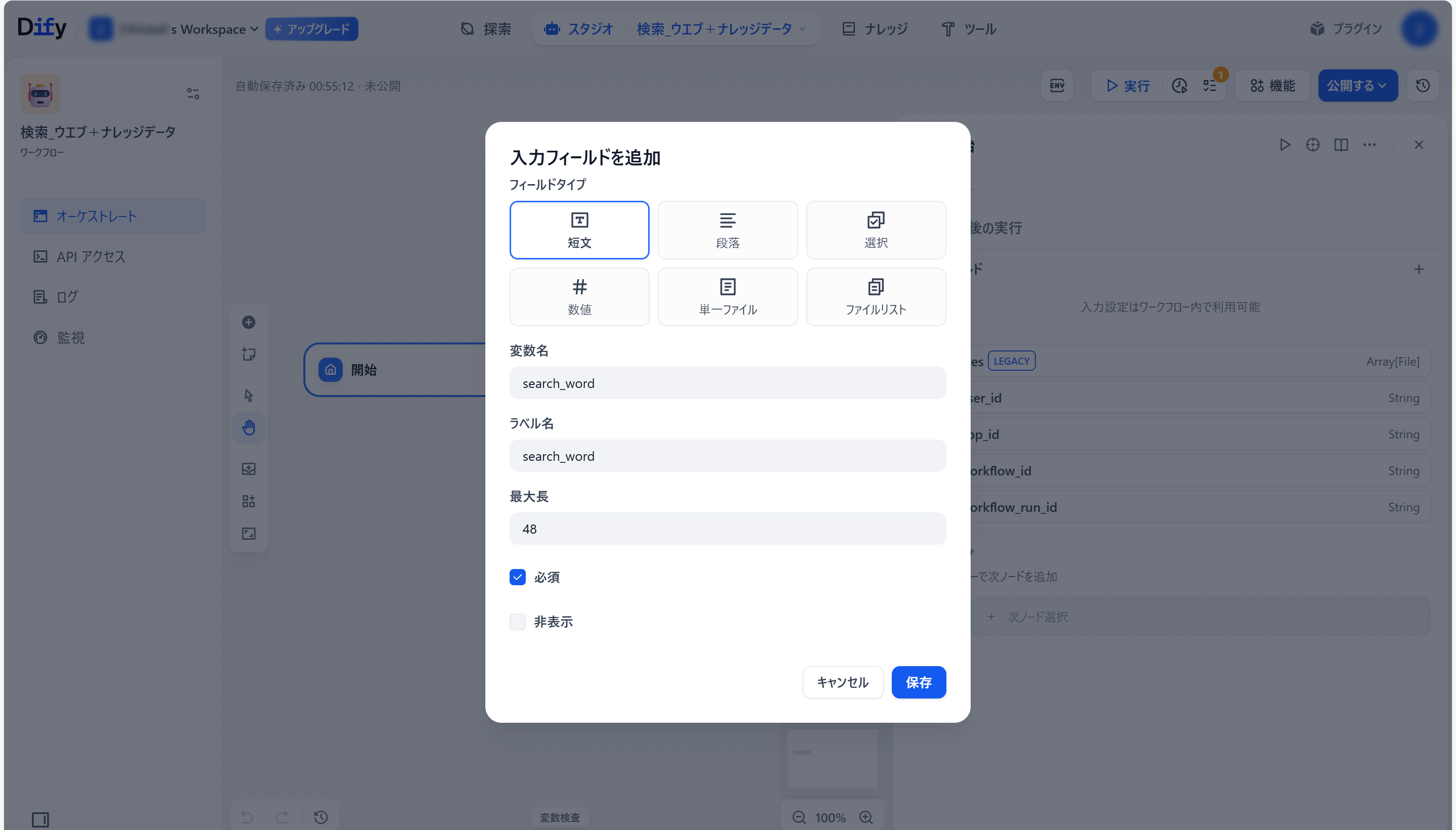
Task: Click the 保存 save button
Action: click(x=918, y=682)
